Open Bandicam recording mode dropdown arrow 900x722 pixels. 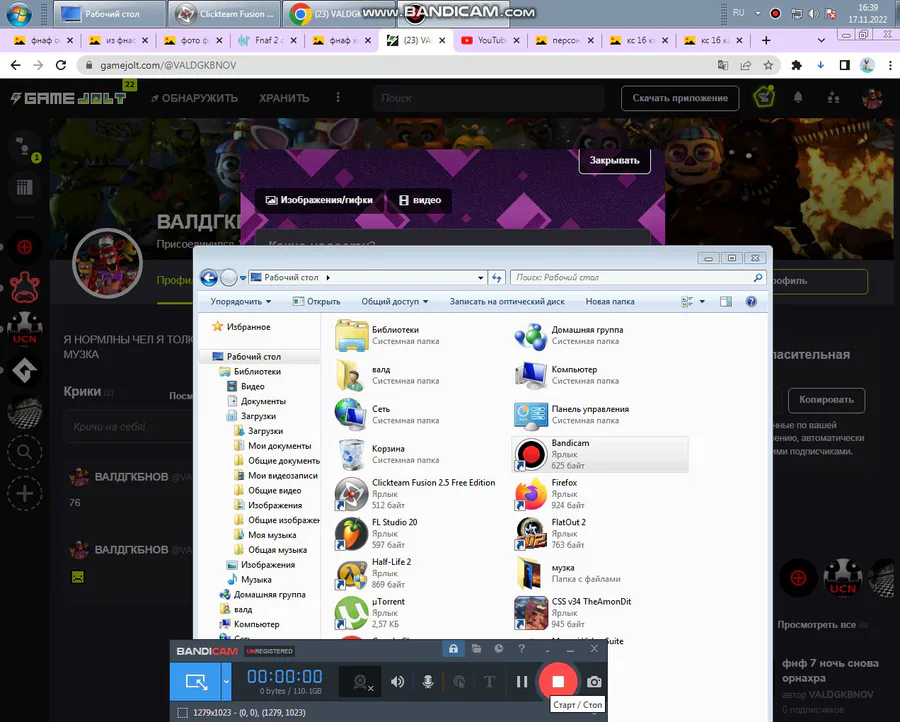226,682
